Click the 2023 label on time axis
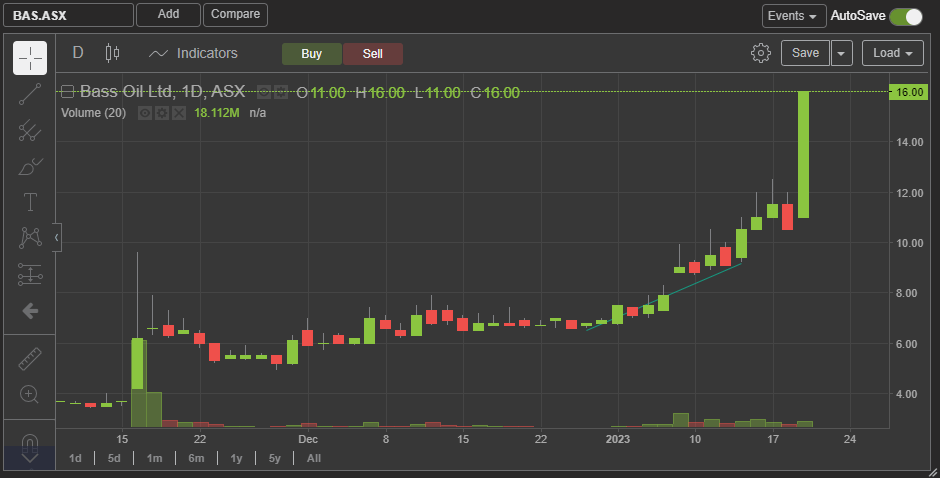The image size is (940, 478). point(617,439)
